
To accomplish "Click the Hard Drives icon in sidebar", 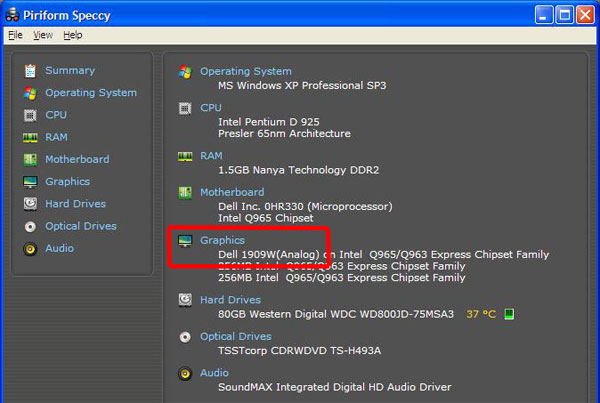I will [30, 204].
